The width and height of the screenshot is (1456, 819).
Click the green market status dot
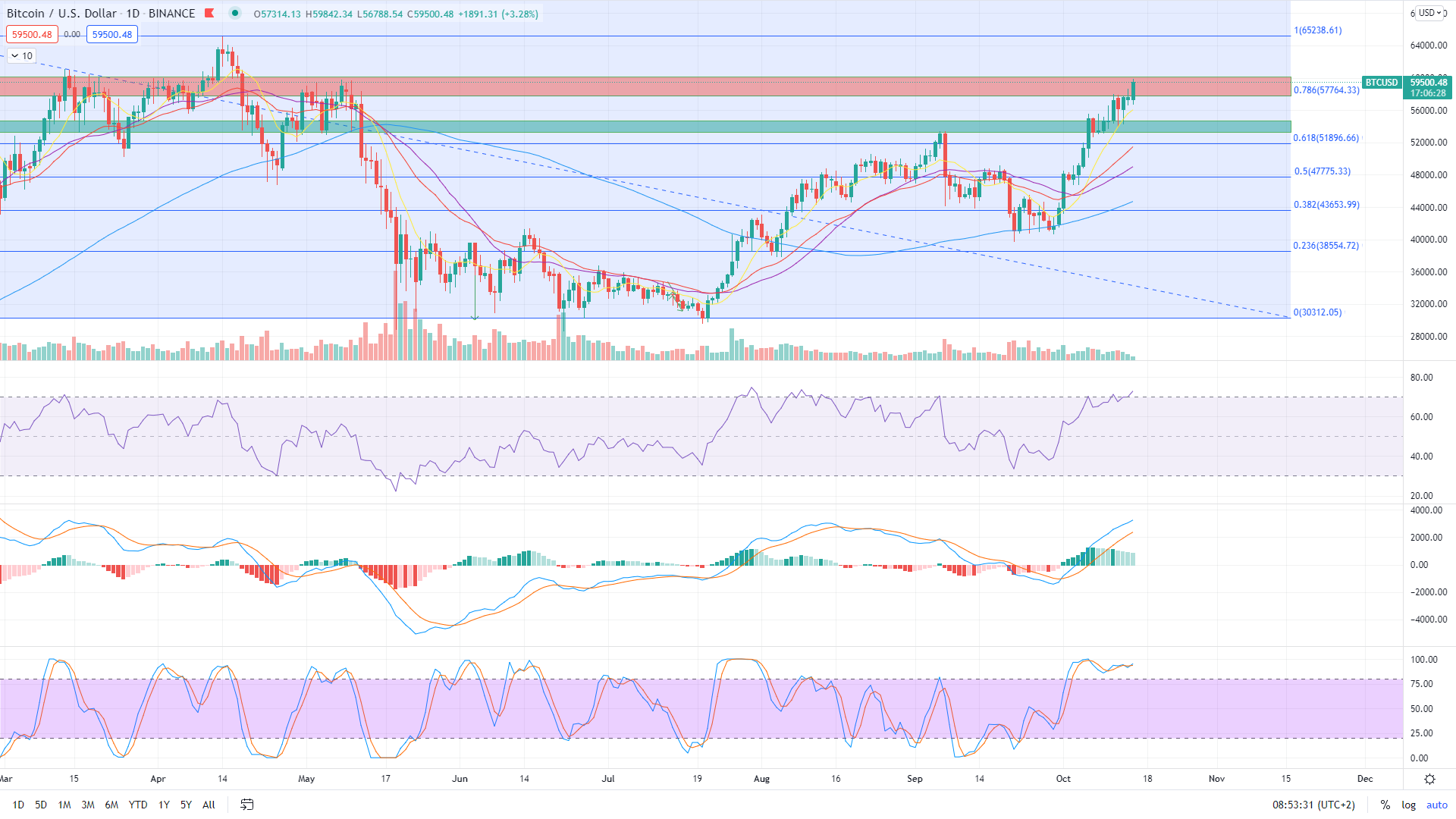(235, 13)
